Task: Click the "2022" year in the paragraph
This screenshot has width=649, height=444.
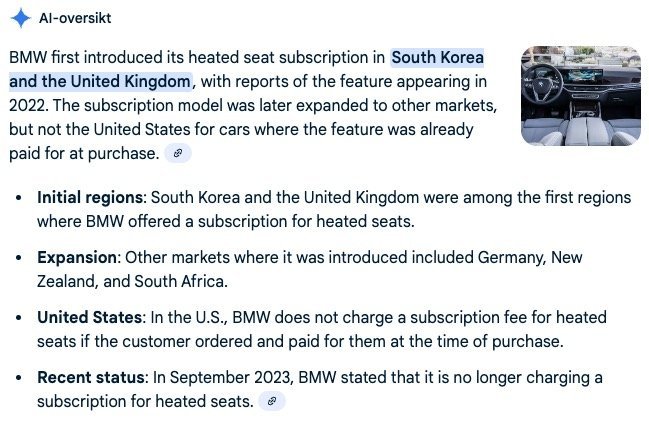Action: click(28, 105)
